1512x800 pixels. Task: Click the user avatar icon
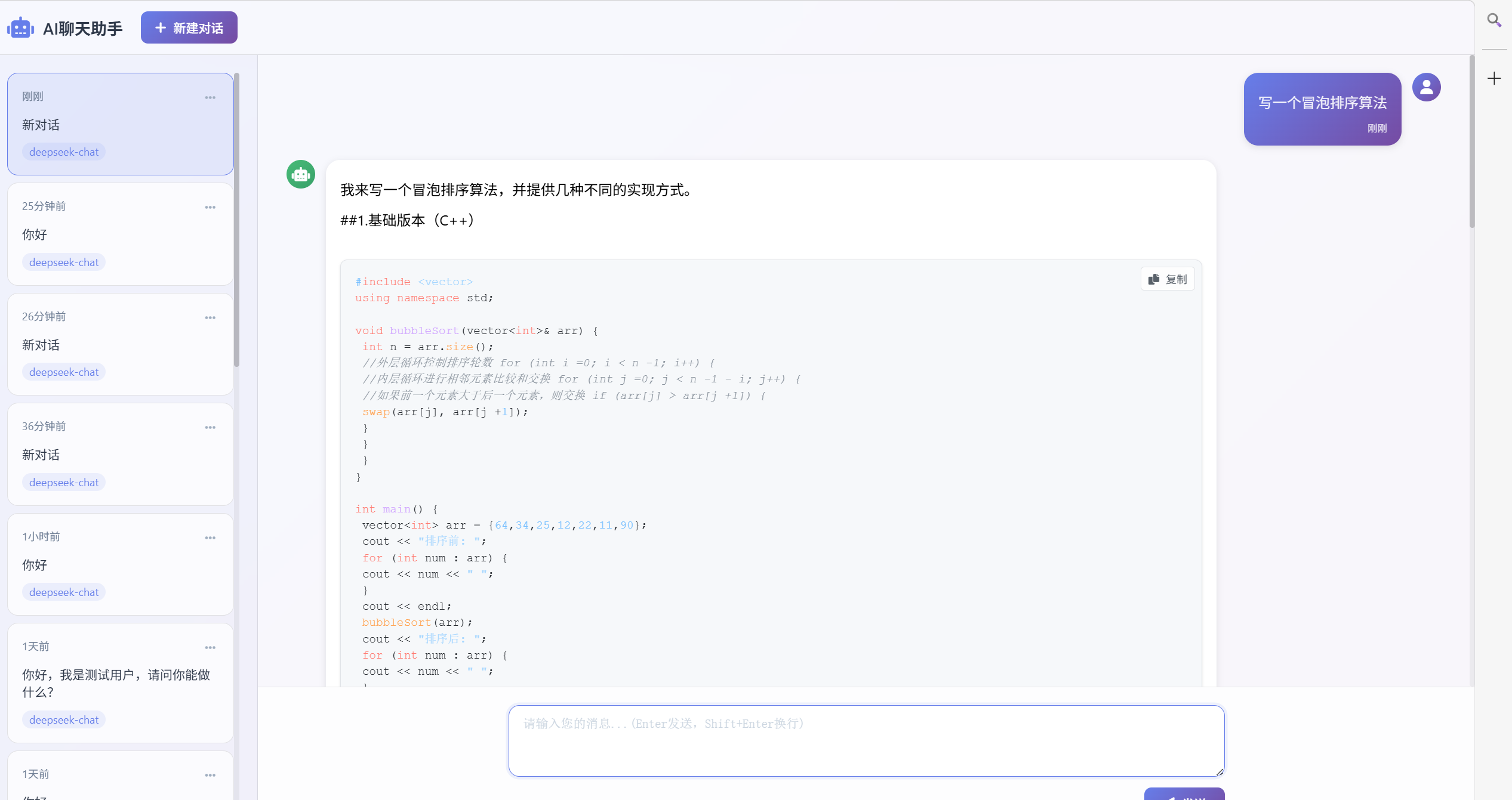coord(1426,88)
